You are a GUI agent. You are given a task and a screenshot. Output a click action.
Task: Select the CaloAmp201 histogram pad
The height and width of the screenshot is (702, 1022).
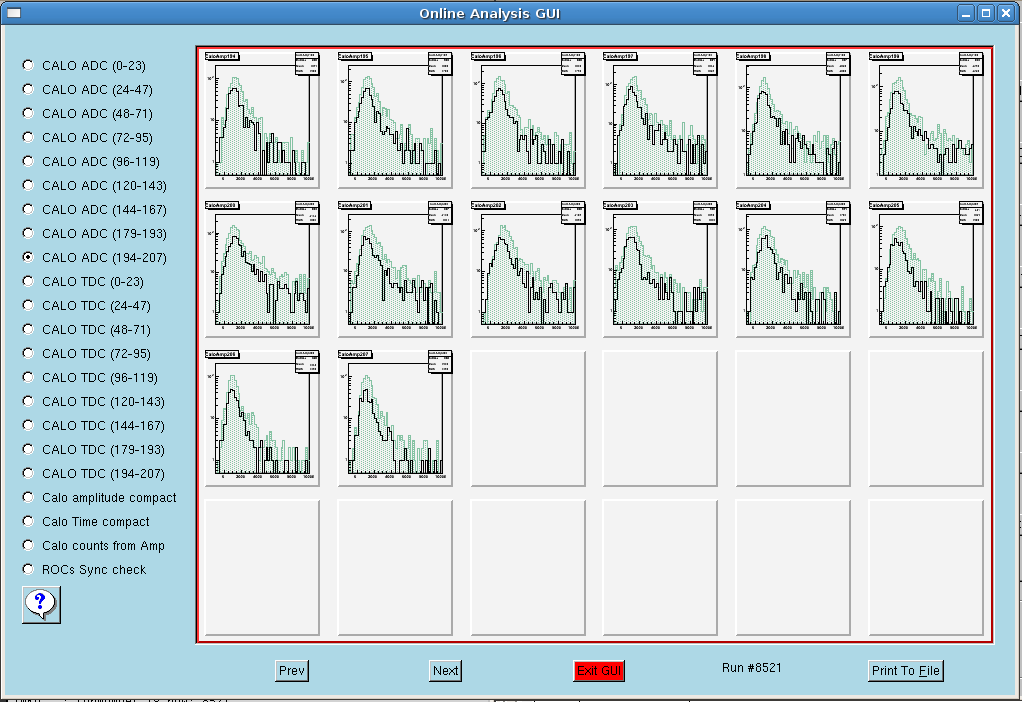click(395, 269)
